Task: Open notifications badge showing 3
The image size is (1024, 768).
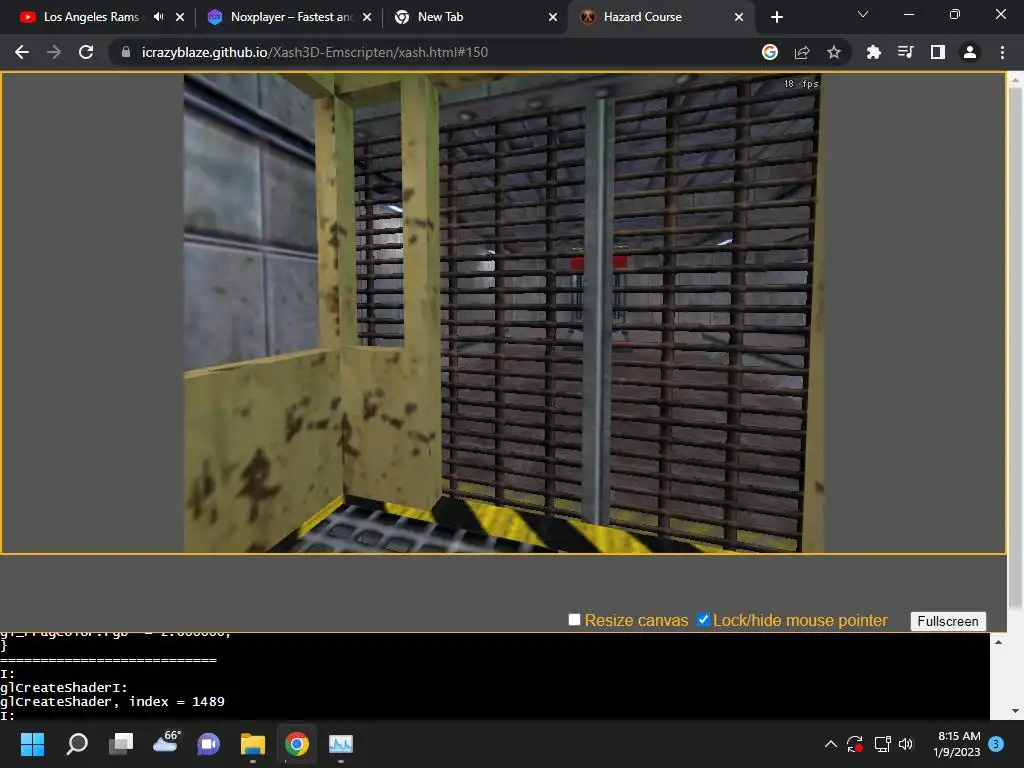Action: pos(996,744)
